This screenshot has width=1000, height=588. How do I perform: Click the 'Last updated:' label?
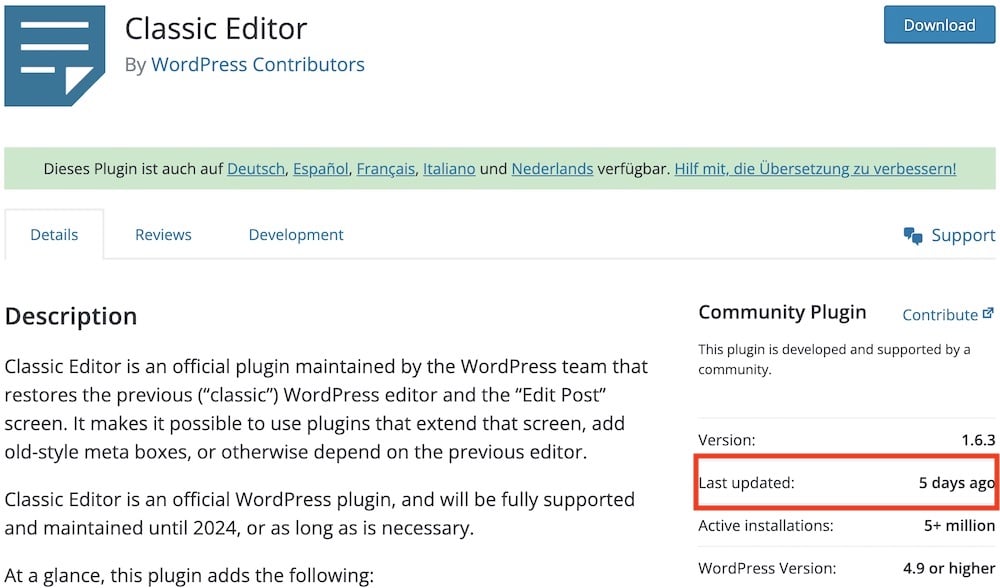(746, 483)
